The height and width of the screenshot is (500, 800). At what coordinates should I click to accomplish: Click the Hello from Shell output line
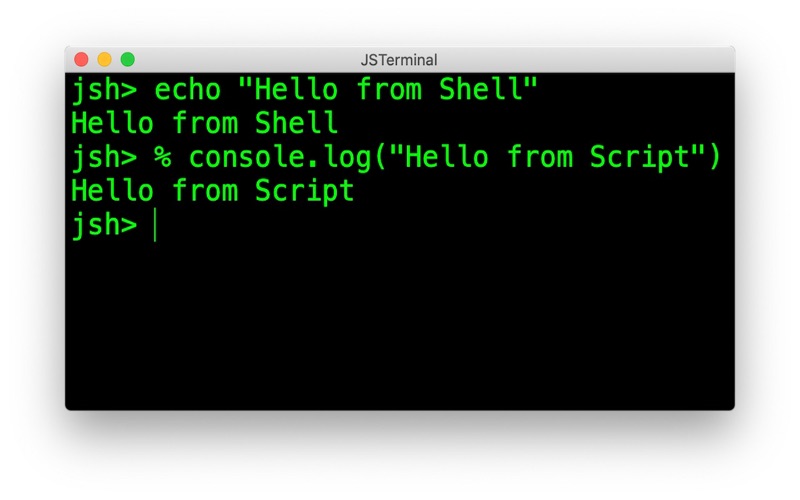point(204,124)
